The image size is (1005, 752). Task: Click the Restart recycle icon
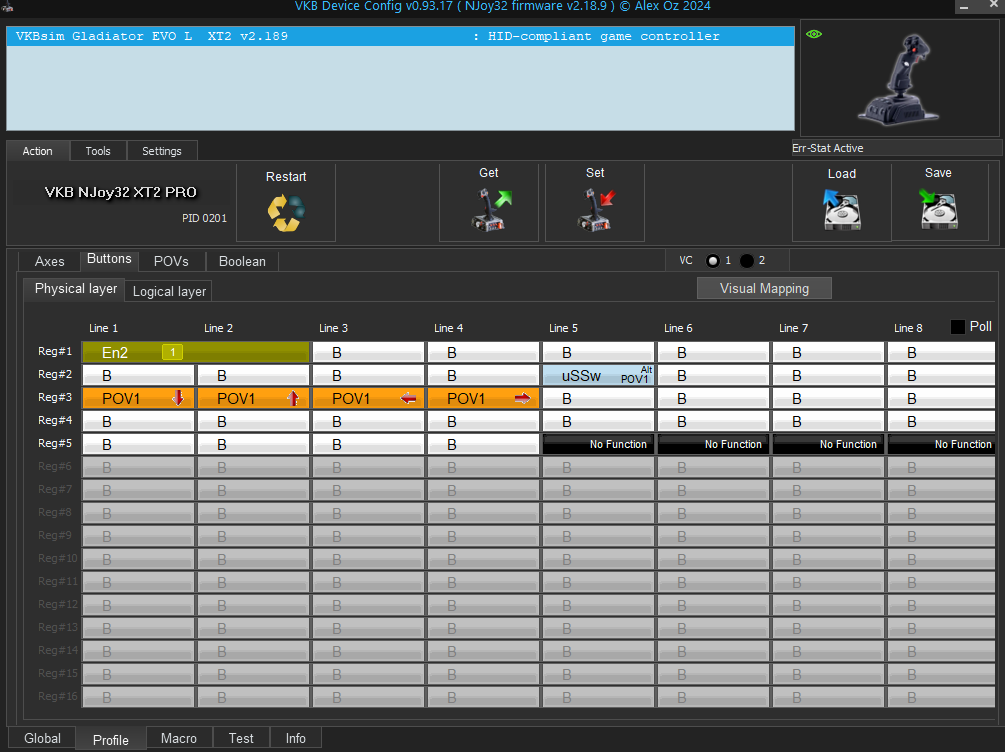click(286, 213)
